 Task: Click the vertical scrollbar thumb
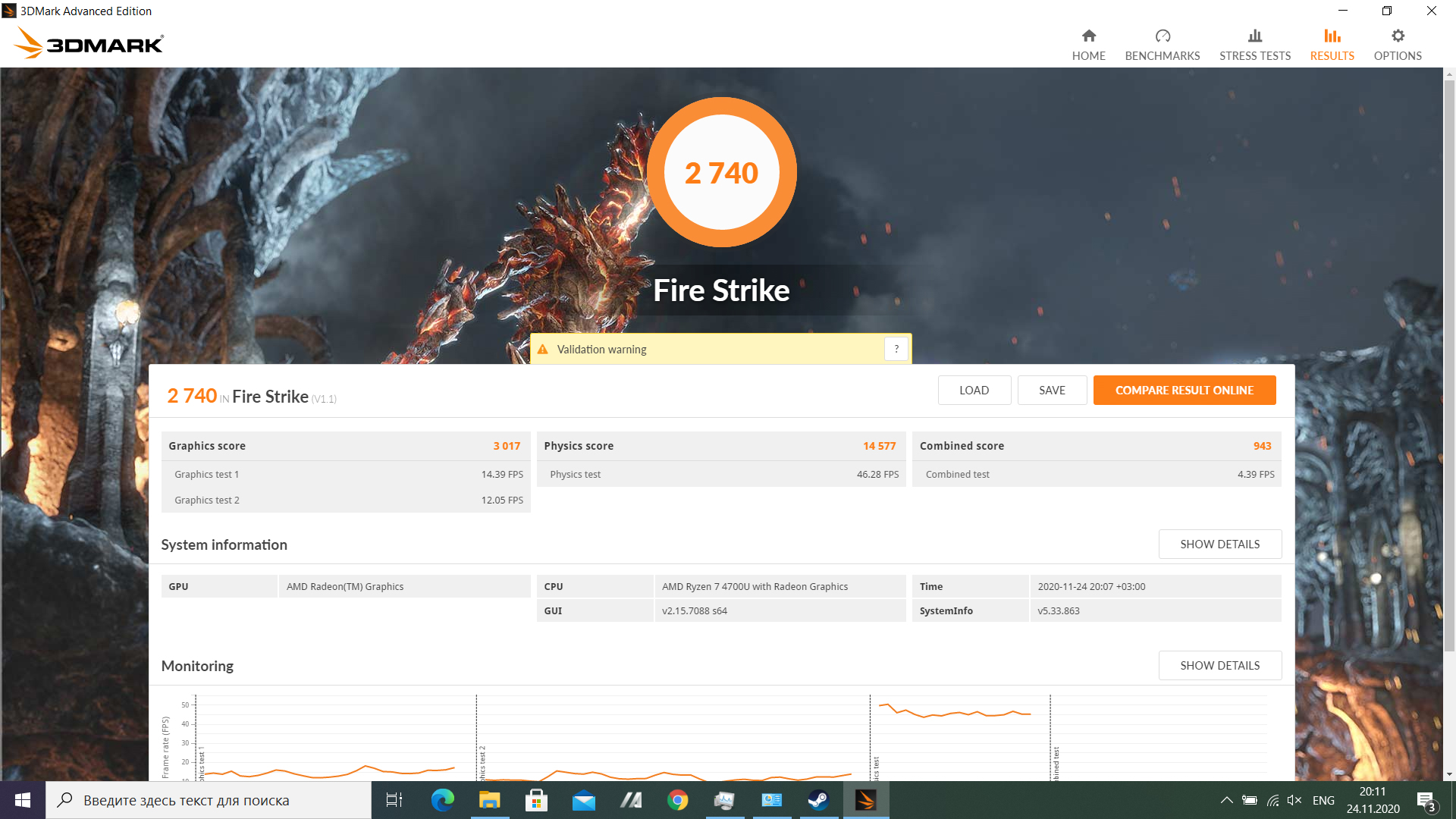[1449, 366]
